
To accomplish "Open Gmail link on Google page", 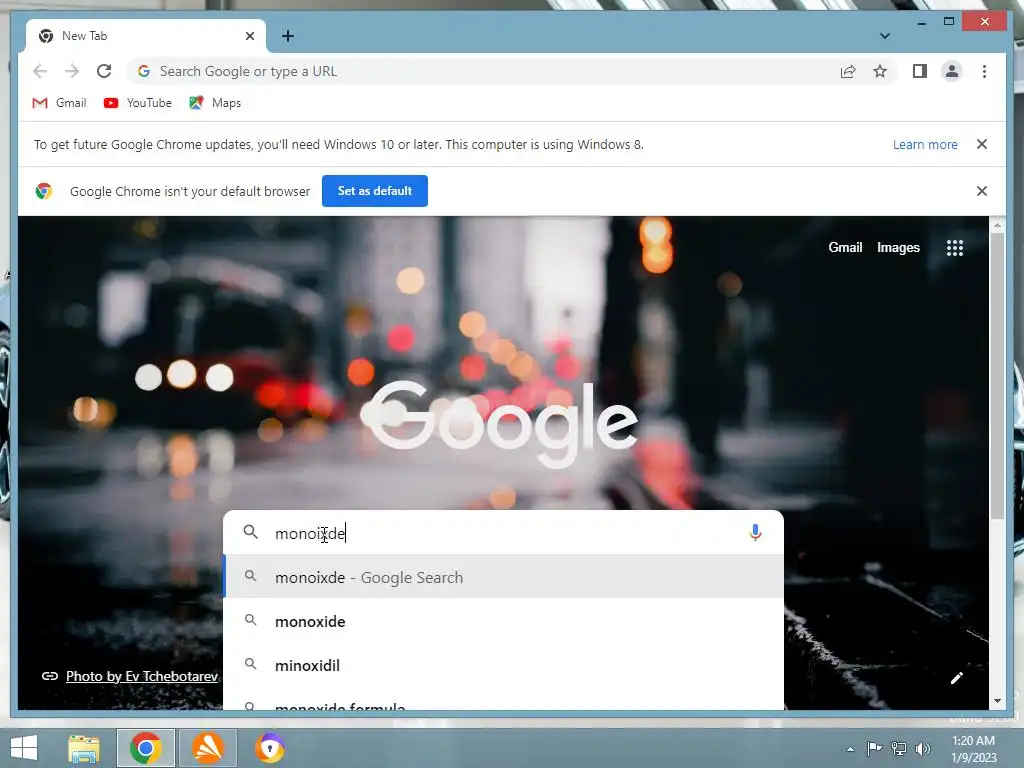I will [x=845, y=248].
